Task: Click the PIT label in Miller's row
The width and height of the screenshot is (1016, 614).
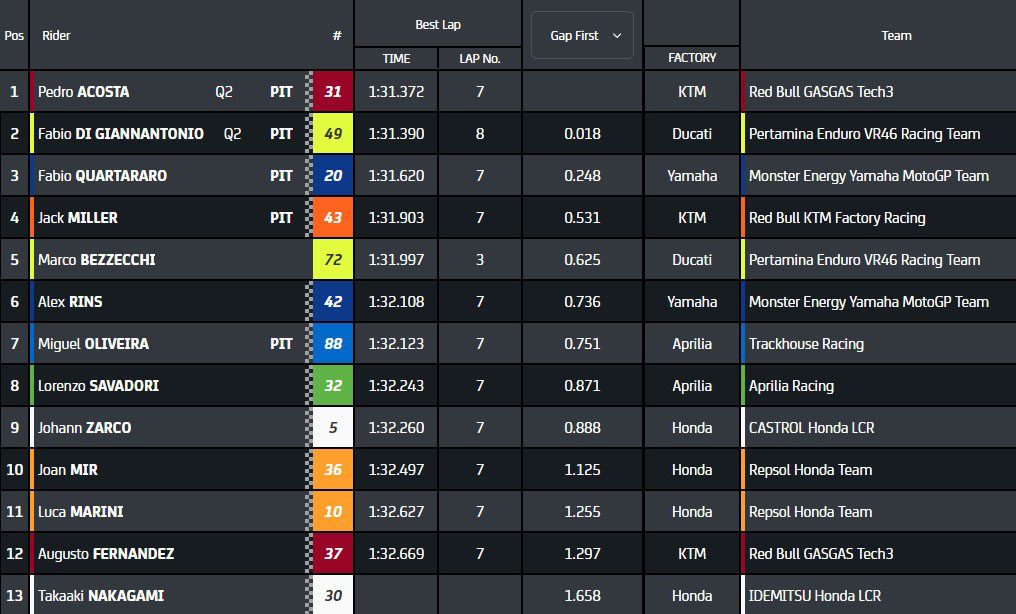Action: coord(281,218)
